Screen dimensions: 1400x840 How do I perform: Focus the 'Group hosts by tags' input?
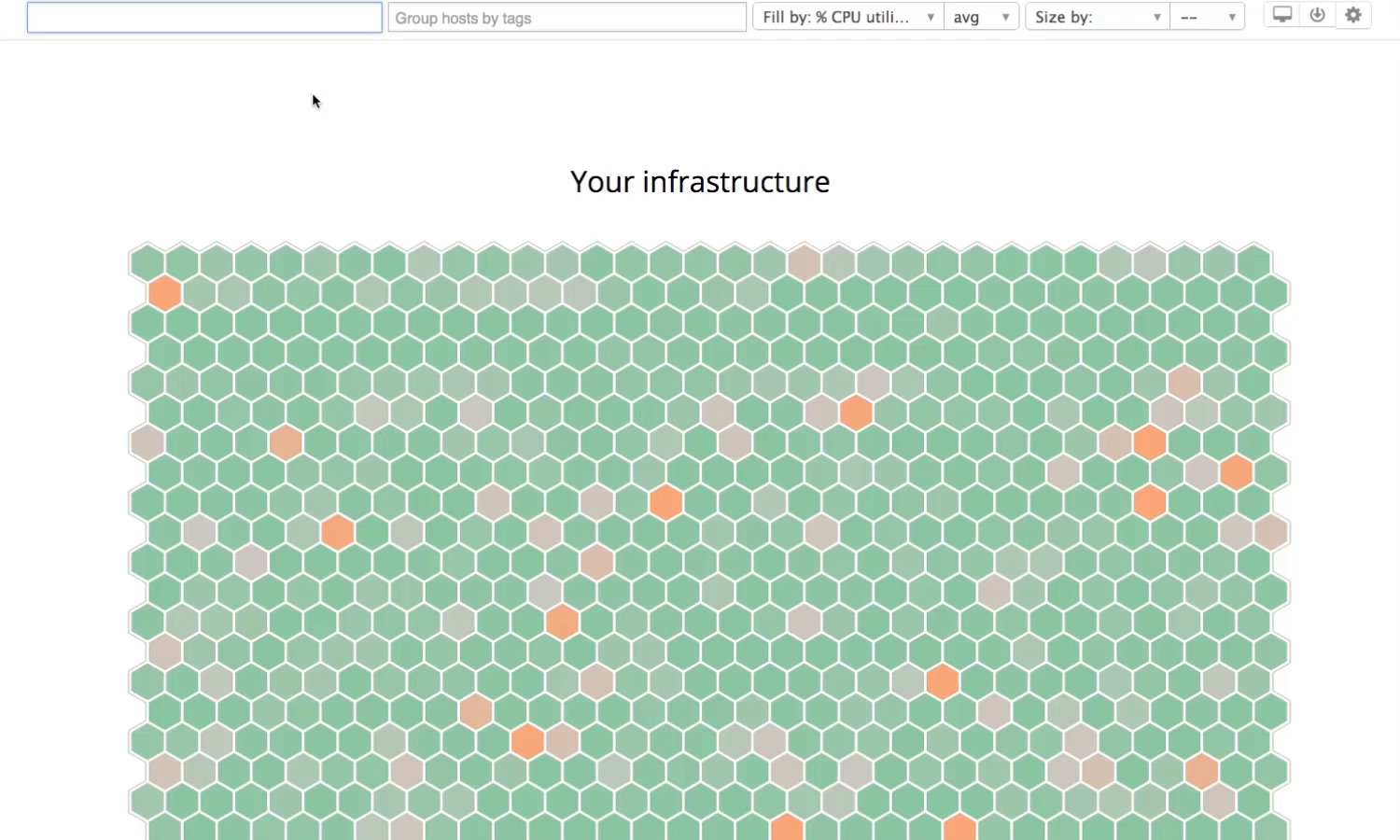567,17
